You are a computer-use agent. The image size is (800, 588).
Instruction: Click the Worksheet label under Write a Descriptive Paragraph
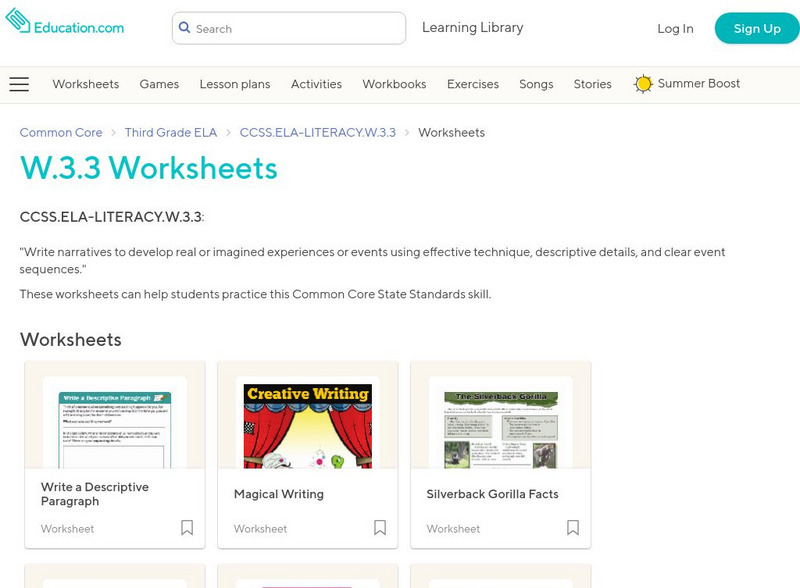coord(67,529)
